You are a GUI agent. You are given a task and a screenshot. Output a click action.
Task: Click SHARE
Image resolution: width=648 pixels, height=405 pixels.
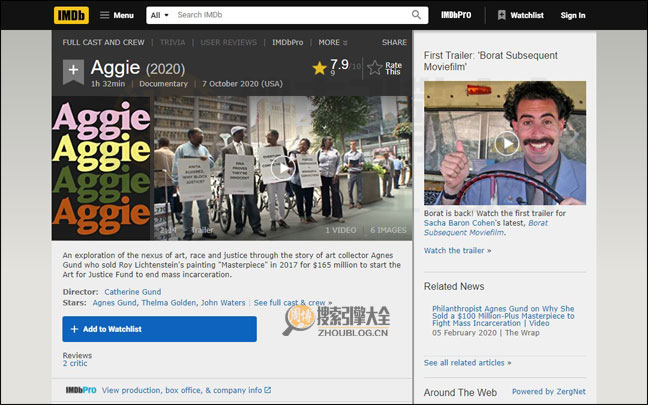(394, 42)
